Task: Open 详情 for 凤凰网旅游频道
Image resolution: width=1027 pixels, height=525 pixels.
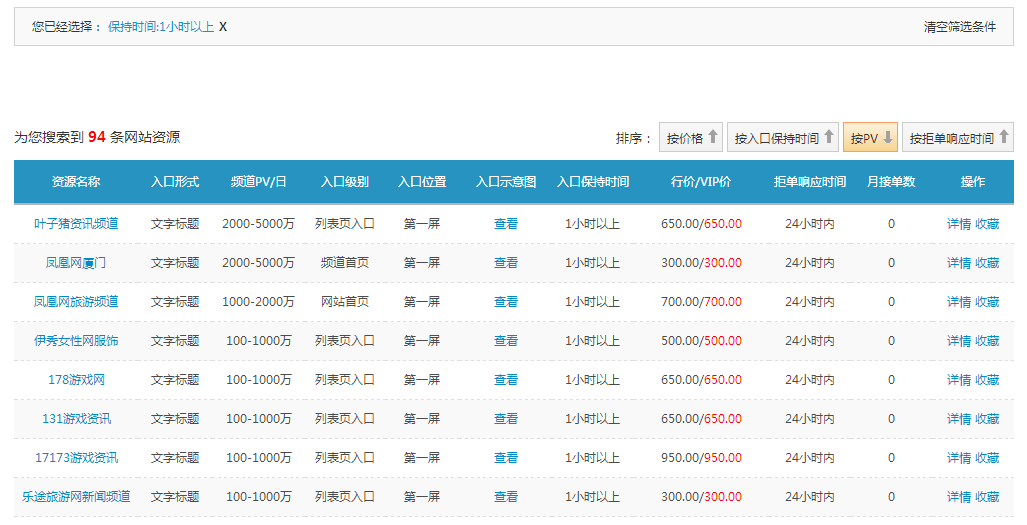Action: point(959,302)
